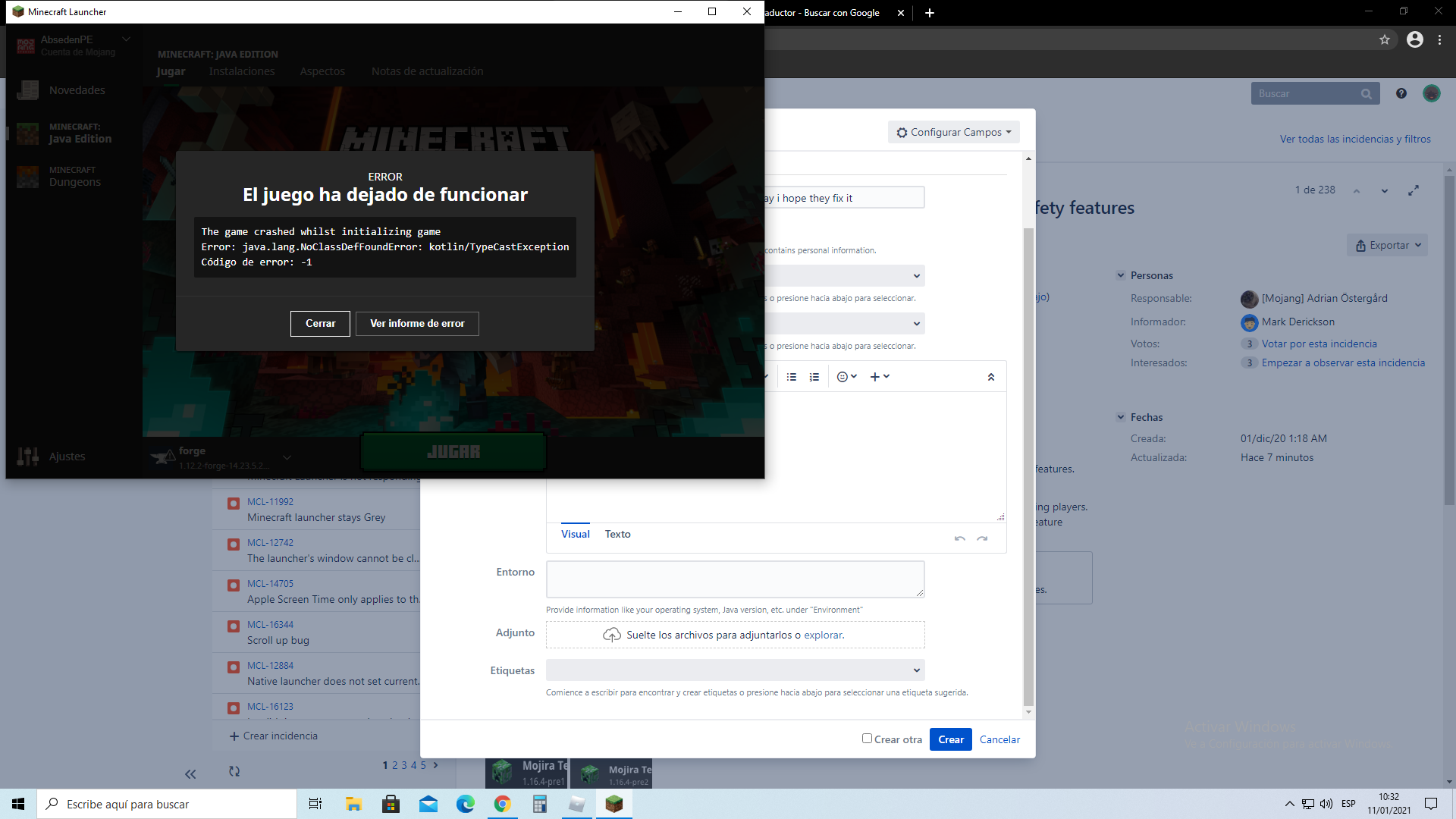Image resolution: width=1456 pixels, height=819 pixels.
Task: Click the numbered list icon in editor toolbar
Action: (x=814, y=377)
